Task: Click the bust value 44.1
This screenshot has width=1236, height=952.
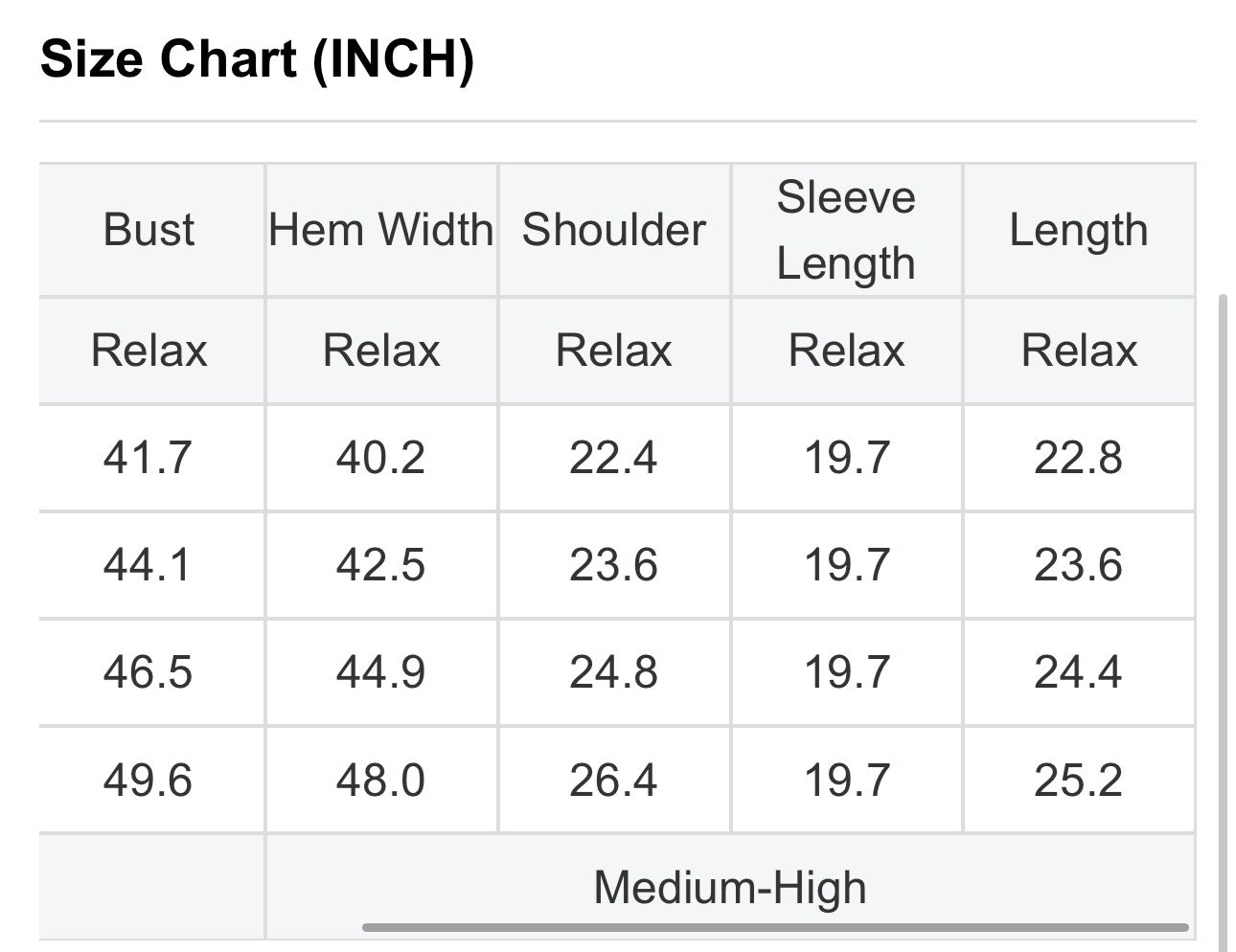Action: [x=148, y=565]
